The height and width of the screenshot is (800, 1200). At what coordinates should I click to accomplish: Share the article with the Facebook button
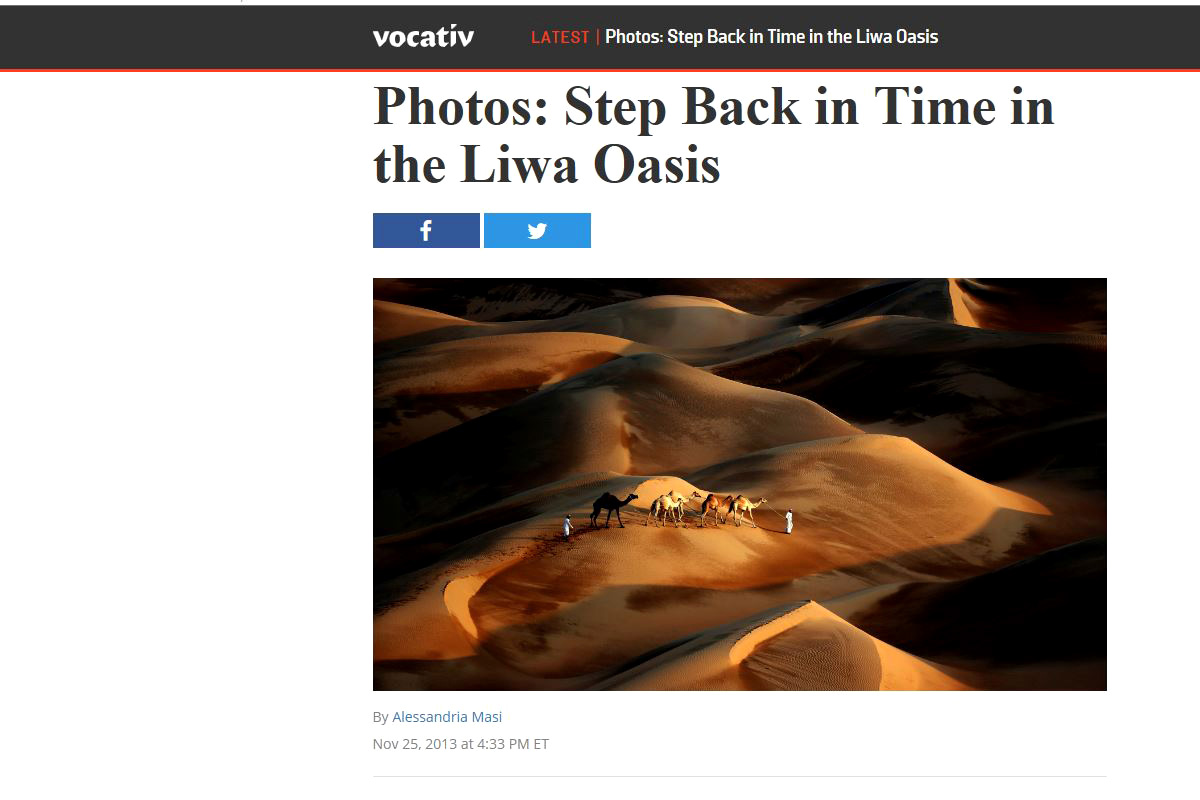tap(426, 230)
